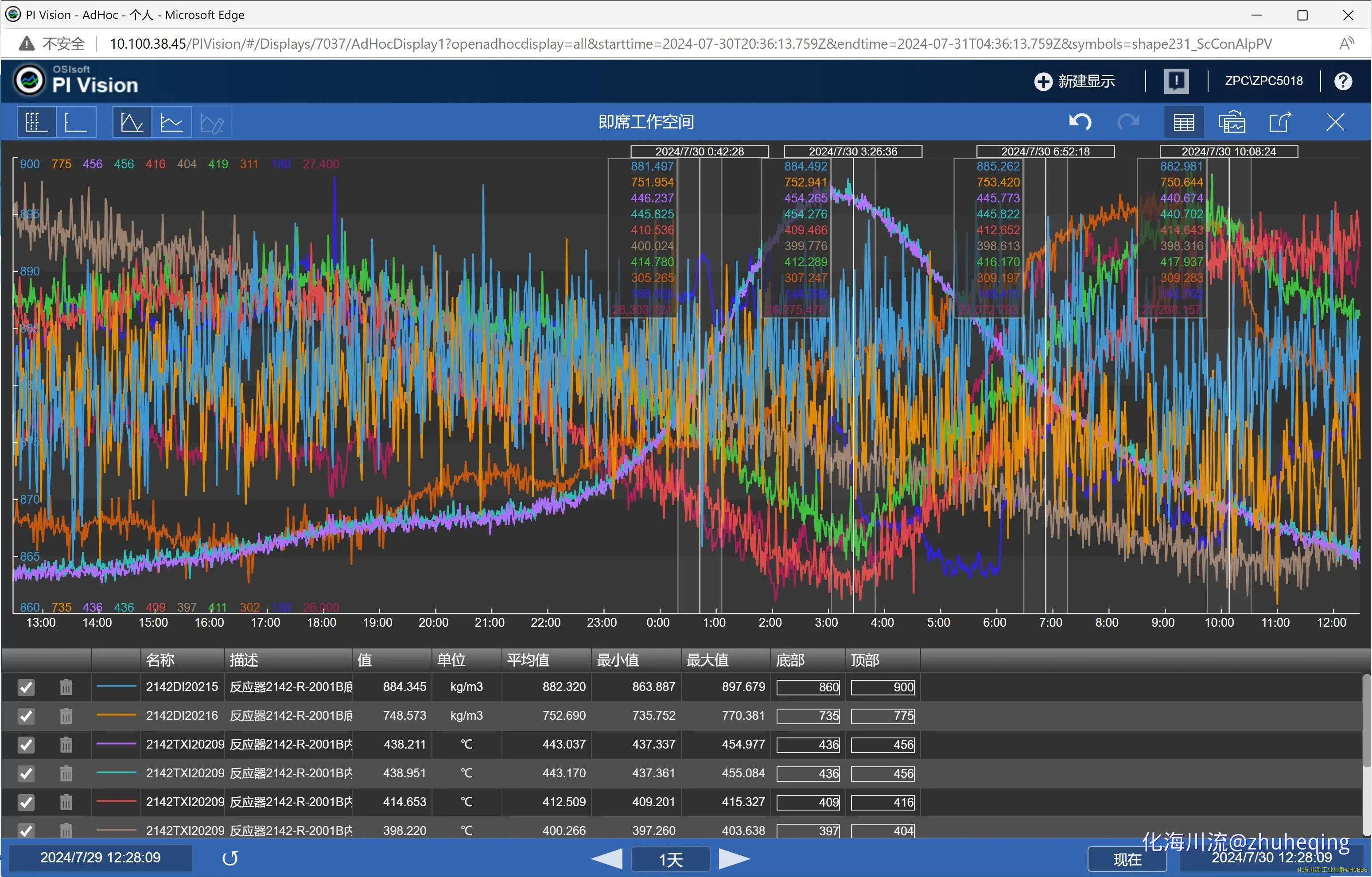The image size is (1372, 877).
Task: Select the multiple value scales icon
Action: tap(36, 122)
